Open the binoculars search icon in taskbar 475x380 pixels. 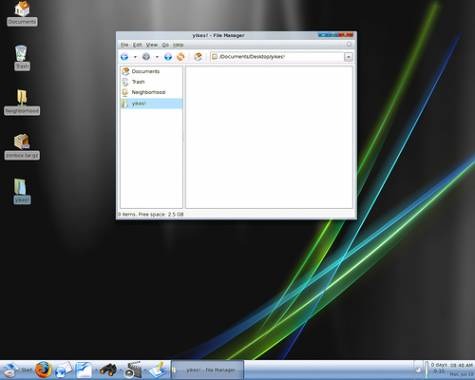tap(108, 370)
